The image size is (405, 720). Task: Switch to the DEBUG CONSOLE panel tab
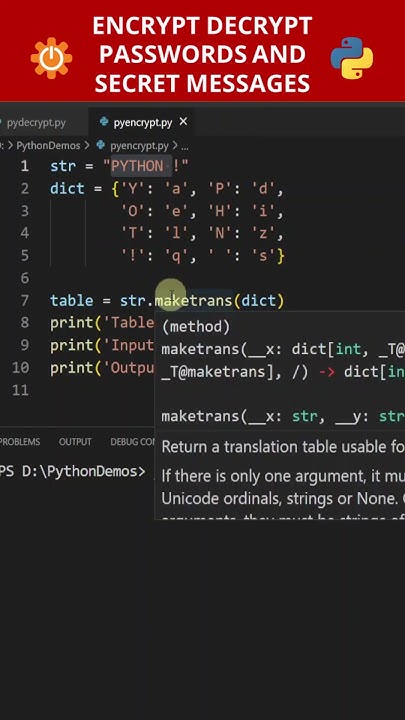click(x=133, y=442)
